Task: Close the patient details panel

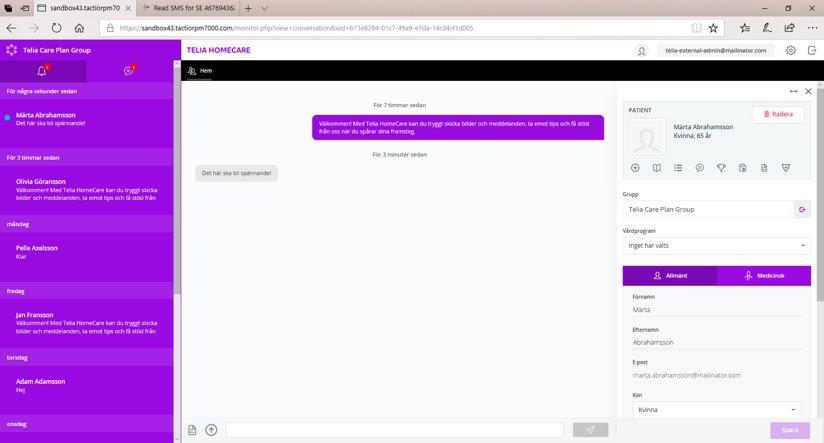Action: point(808,91)
